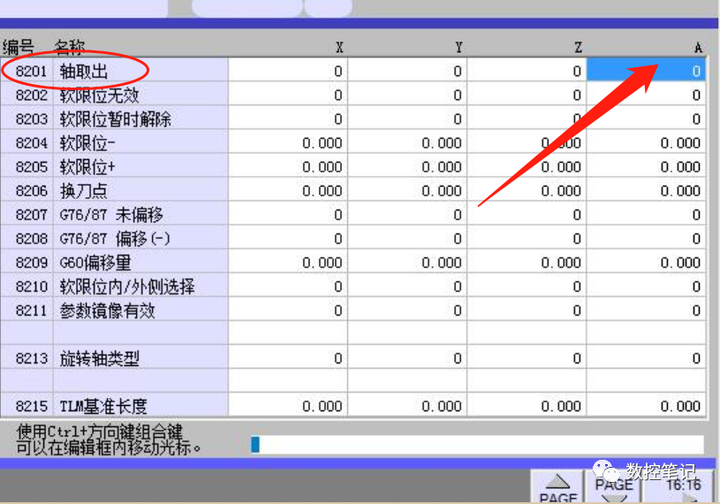Click the Y value of 8215 TLM基准长度
Screen dimensions: 720x504
click(x=407, y=406)
